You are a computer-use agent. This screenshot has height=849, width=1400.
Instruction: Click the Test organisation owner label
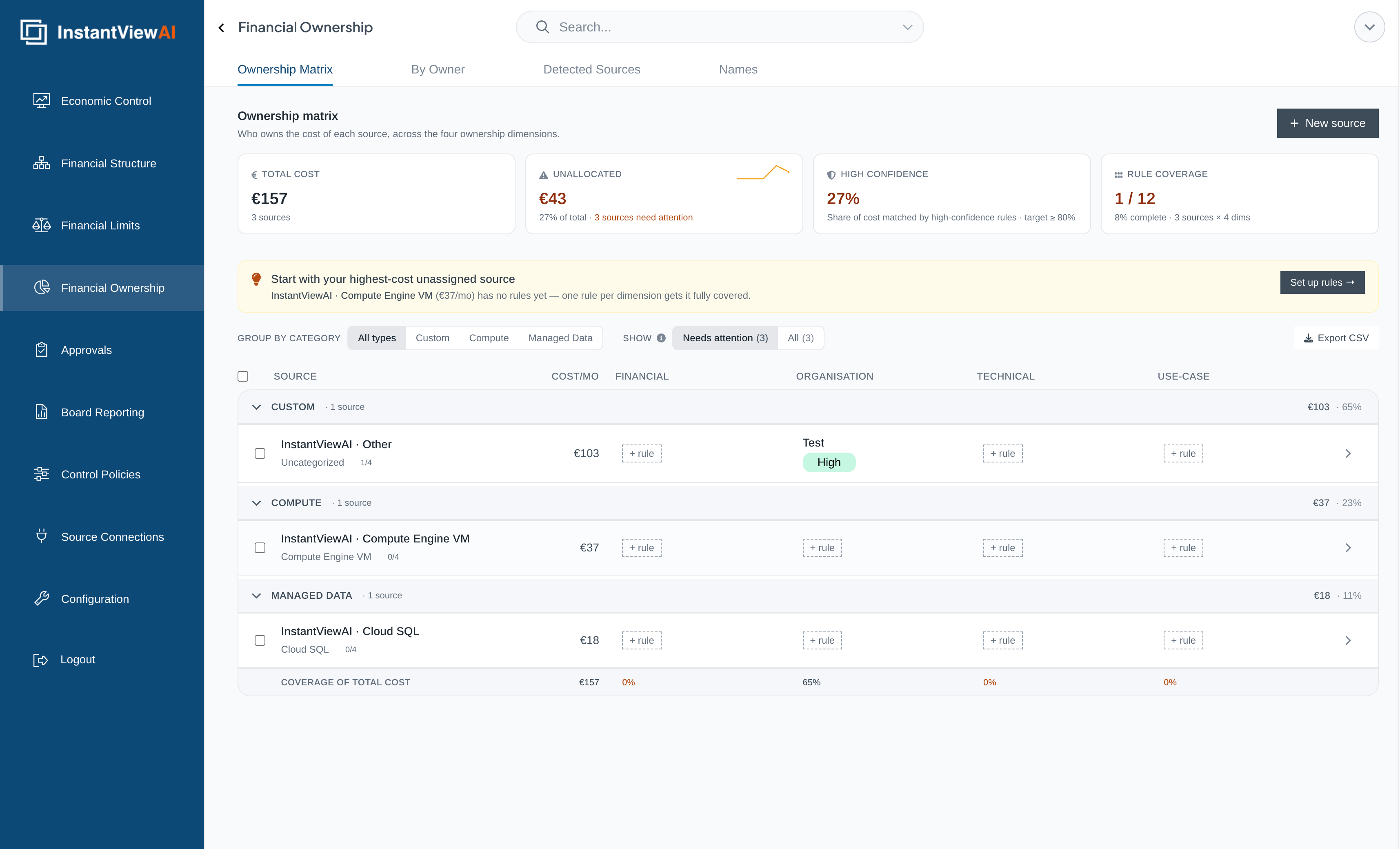coord(813,443)
